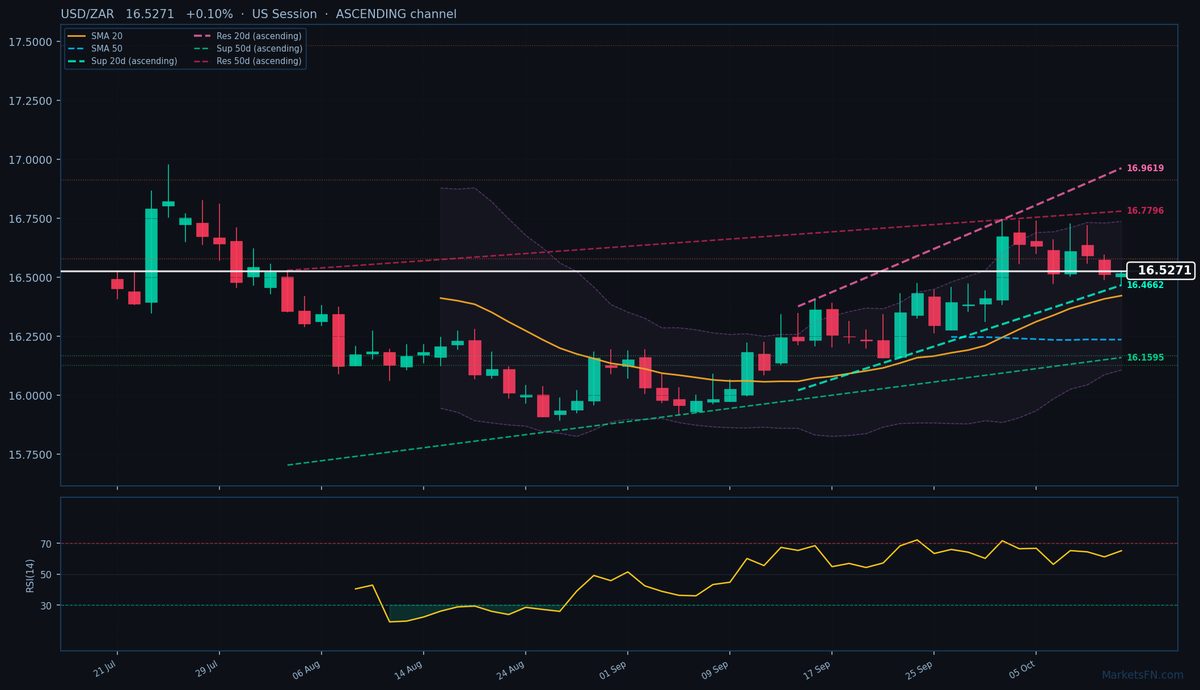Click the SMA 50 legend entry
Screen dimensions: 1200x690
pos(95,48)
